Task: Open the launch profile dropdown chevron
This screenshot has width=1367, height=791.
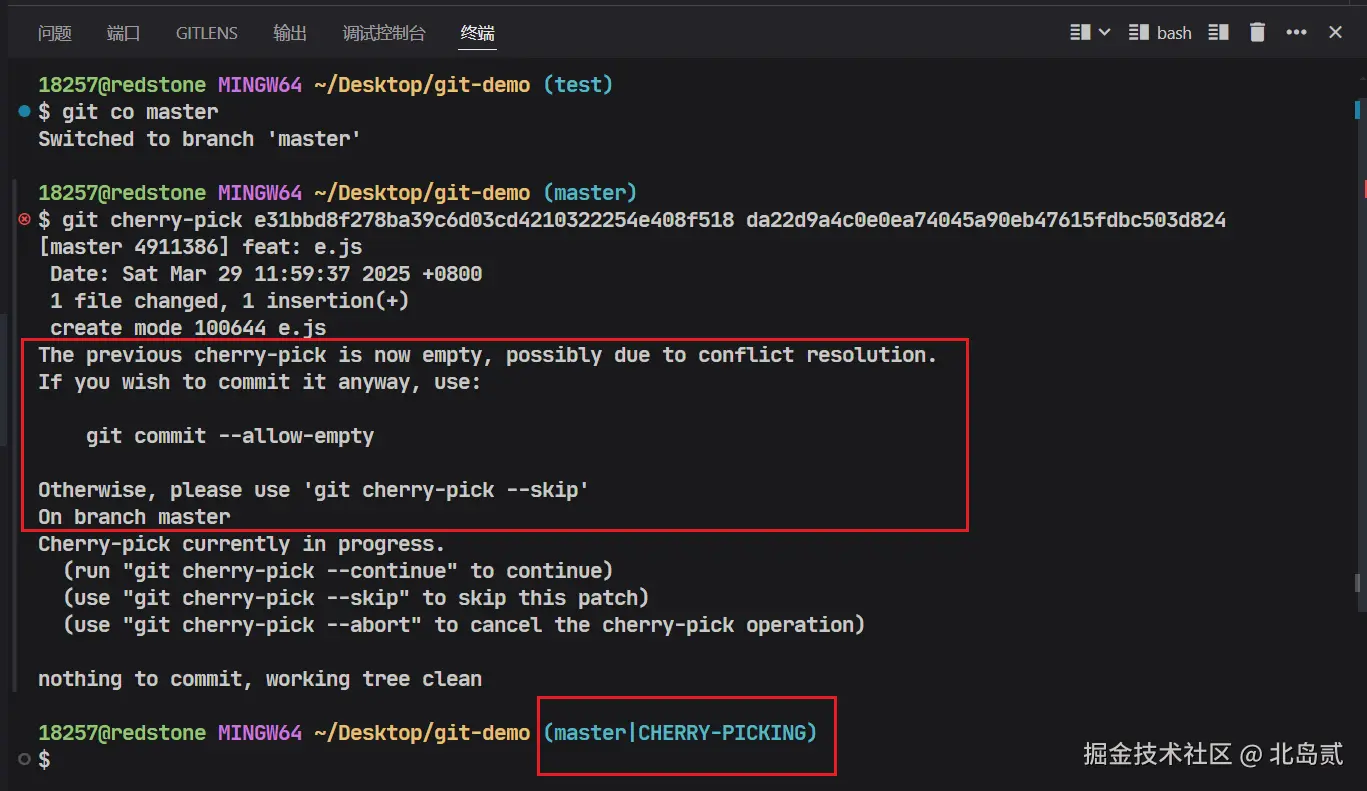Action: 1105,33
